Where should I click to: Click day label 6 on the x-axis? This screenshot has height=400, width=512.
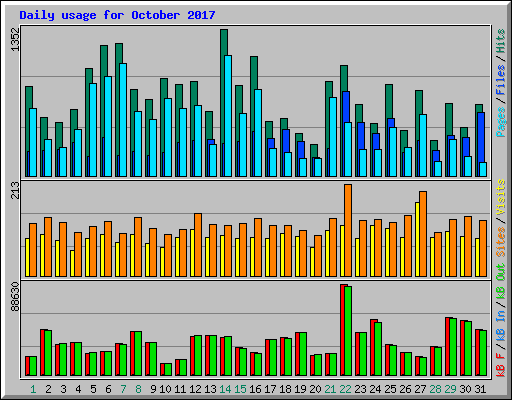[108, 389]
